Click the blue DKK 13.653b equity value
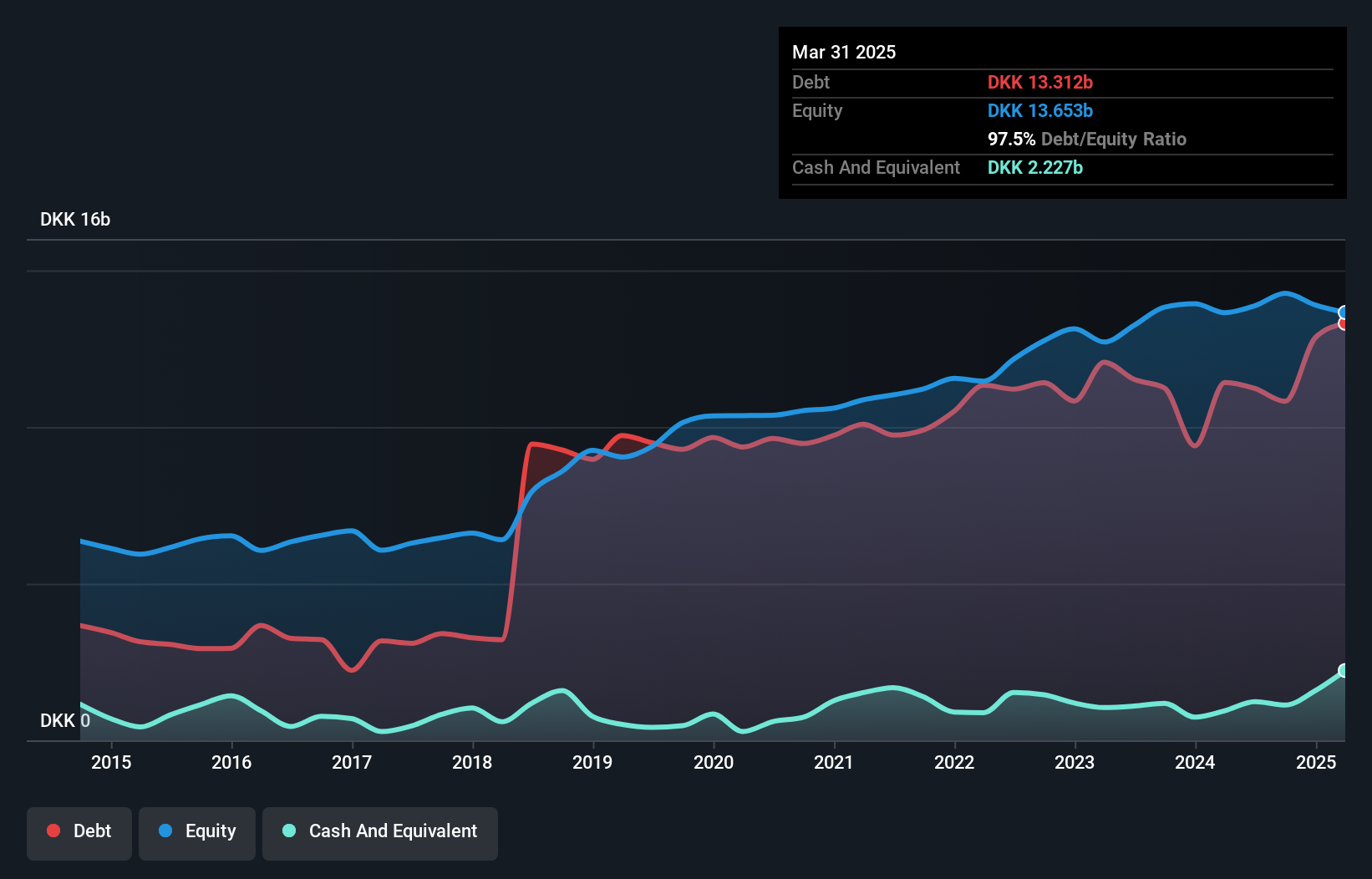The image size is (1372, 879). tap(1040, 110)
